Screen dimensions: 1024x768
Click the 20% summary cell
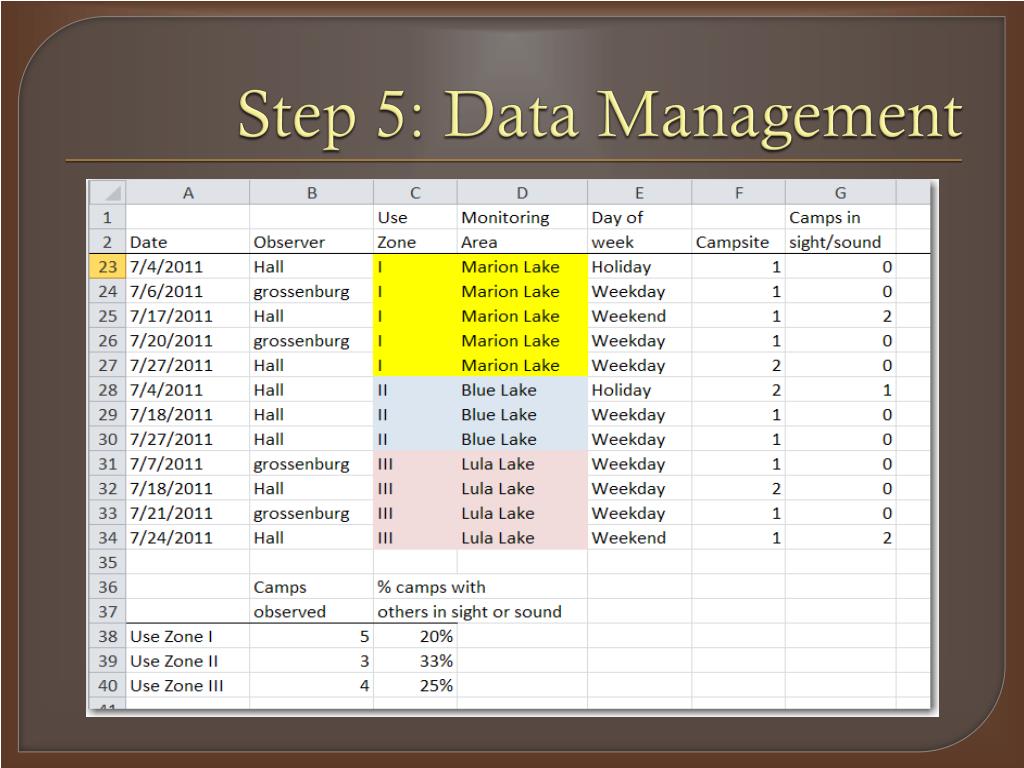(415, 636)
